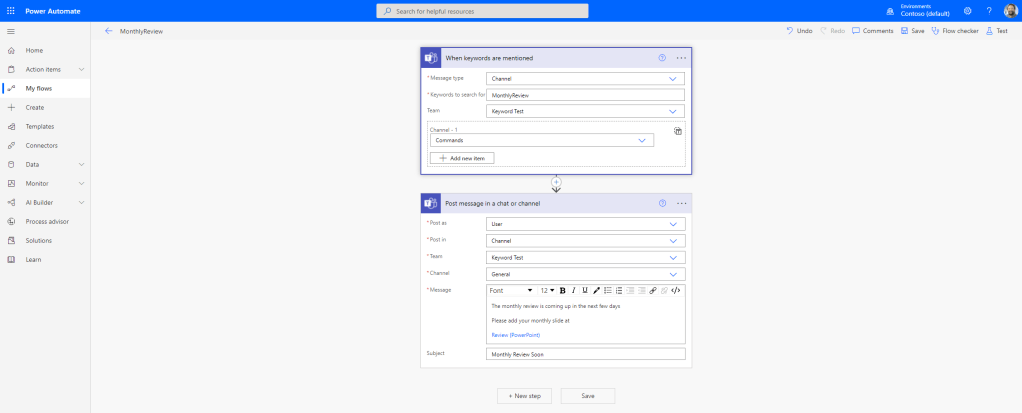Click the New step button
The image size is (1022, 413).
524,396
